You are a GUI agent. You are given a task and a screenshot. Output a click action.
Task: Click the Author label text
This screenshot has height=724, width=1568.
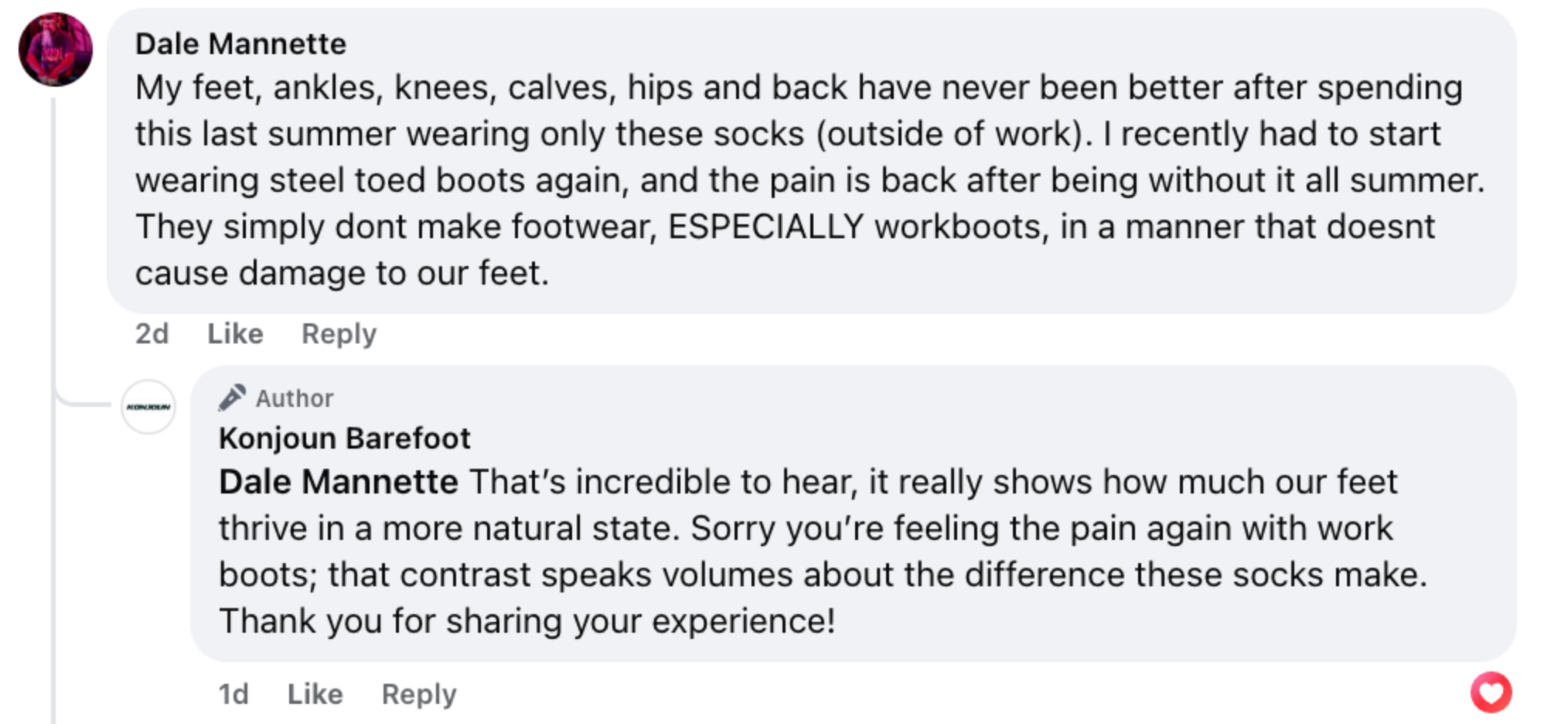click(295, 398)
